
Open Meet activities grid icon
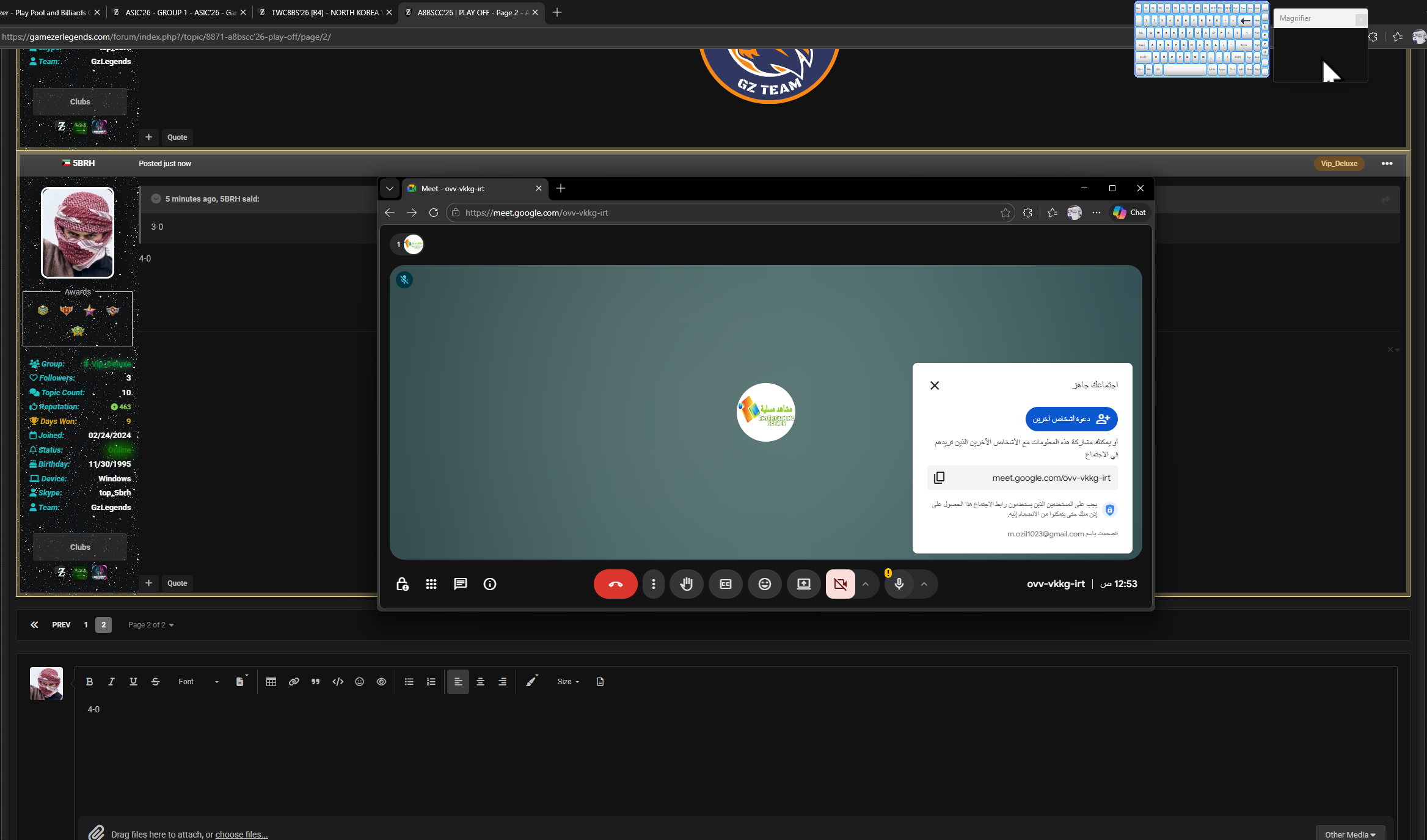coord(431,584)
